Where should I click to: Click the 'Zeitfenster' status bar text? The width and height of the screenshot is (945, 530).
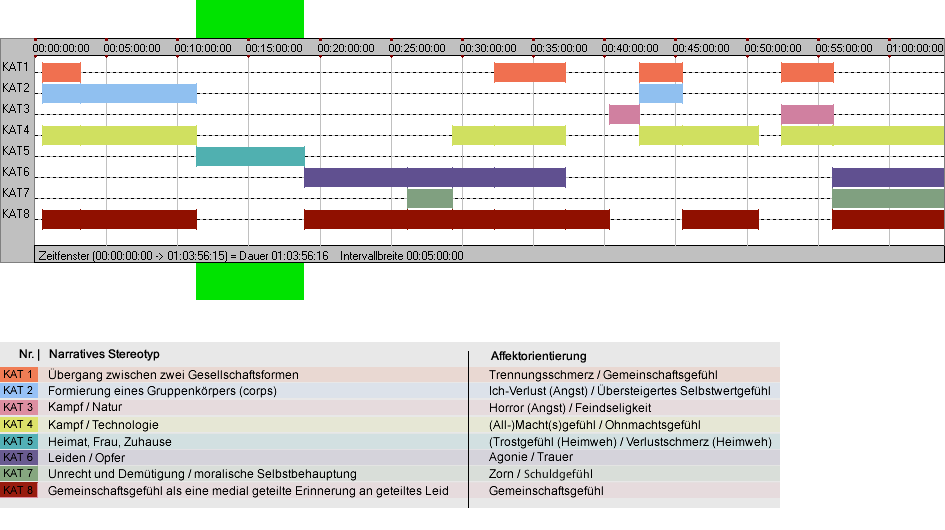coord(183,256)
